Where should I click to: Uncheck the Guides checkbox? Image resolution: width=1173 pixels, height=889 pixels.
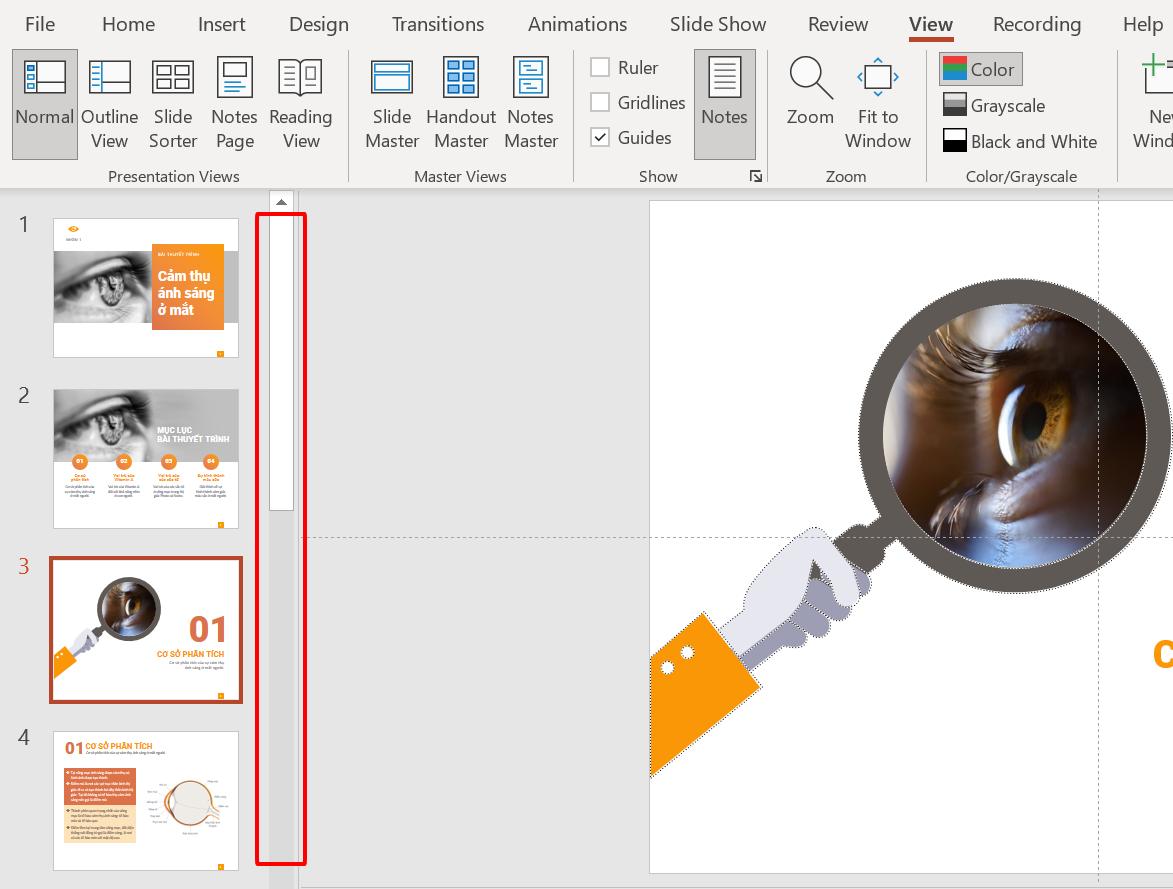(x=600, y=137)
